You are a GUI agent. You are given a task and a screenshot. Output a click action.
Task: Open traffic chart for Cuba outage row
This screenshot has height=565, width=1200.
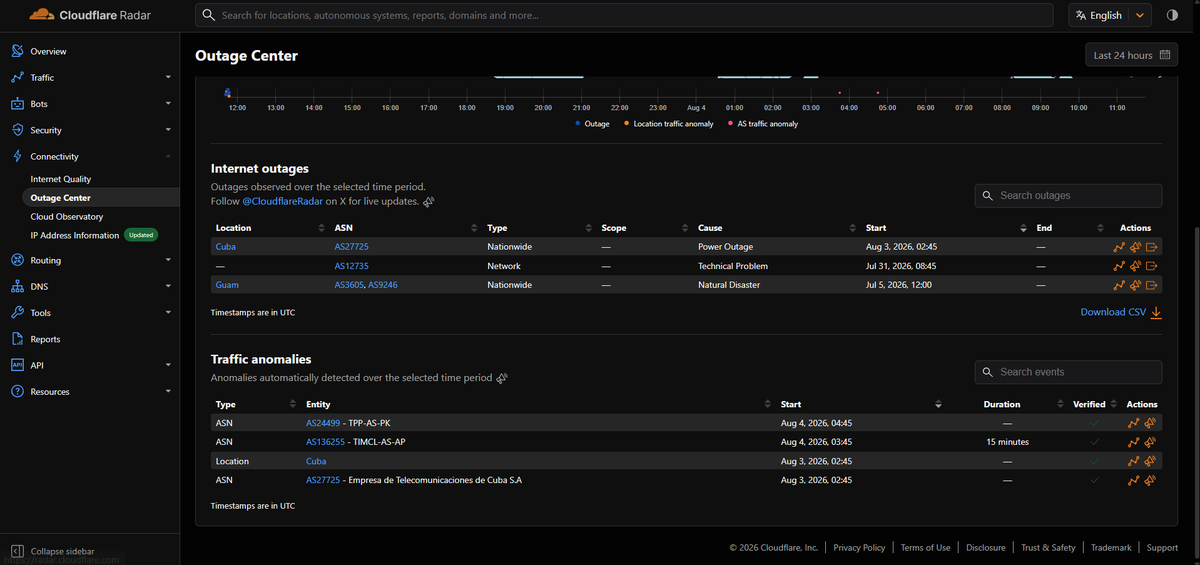(x=1119, y=247)
